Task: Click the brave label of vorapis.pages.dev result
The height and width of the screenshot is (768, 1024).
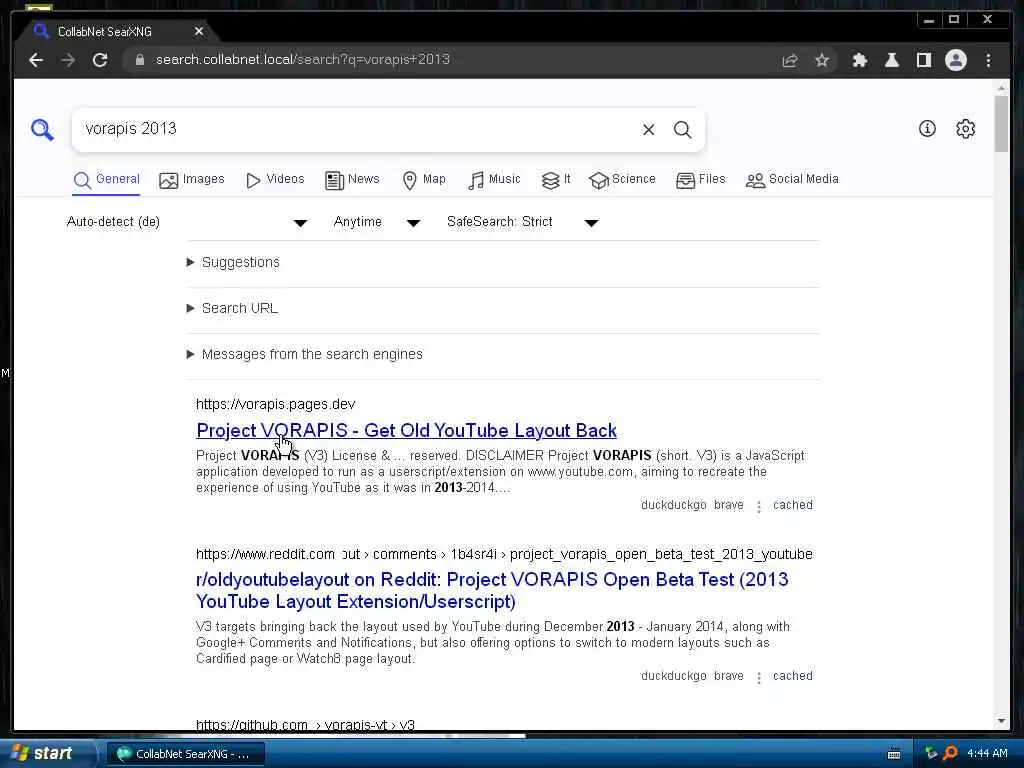Action: [x=729, y=505]
